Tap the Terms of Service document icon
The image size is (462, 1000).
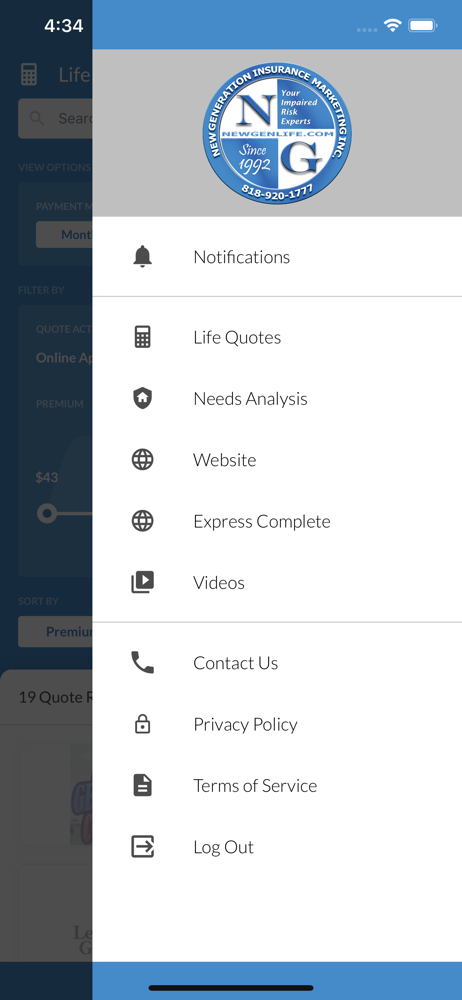(142, 784)
